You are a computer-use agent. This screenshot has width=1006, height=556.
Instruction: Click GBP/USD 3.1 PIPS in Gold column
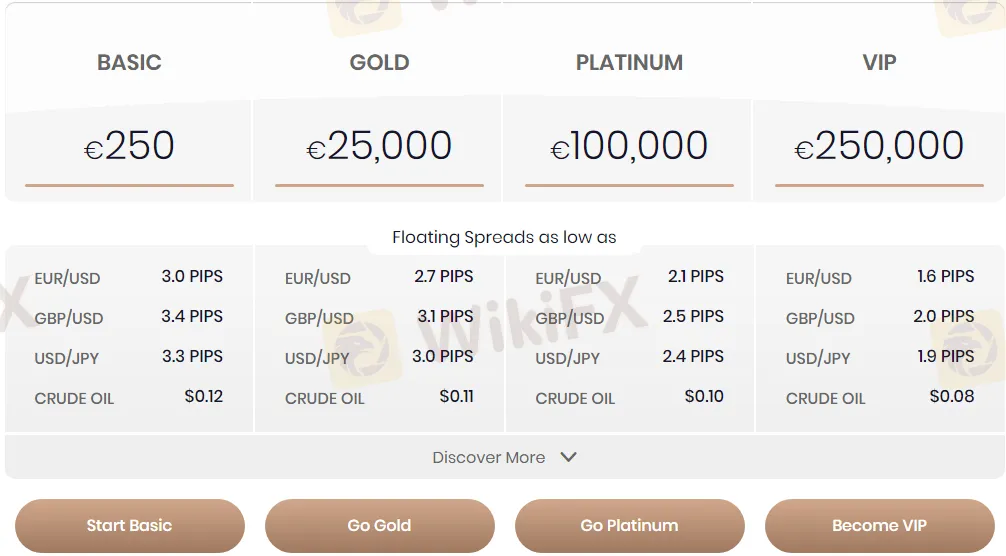[x=379, y=317]
